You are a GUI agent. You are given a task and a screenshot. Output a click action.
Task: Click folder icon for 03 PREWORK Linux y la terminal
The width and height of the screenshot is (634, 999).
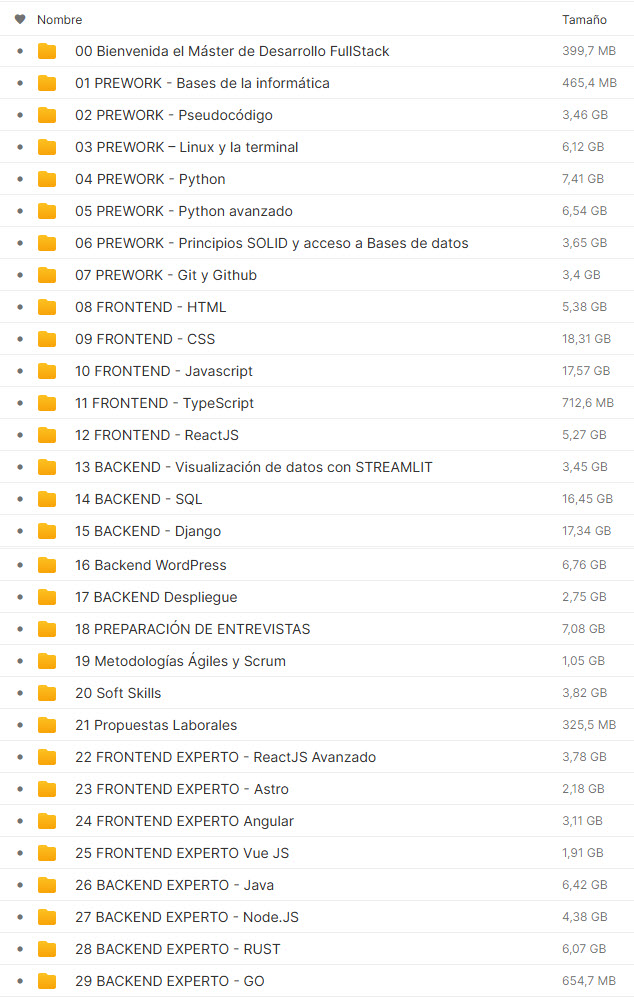[x=47, y=147]
